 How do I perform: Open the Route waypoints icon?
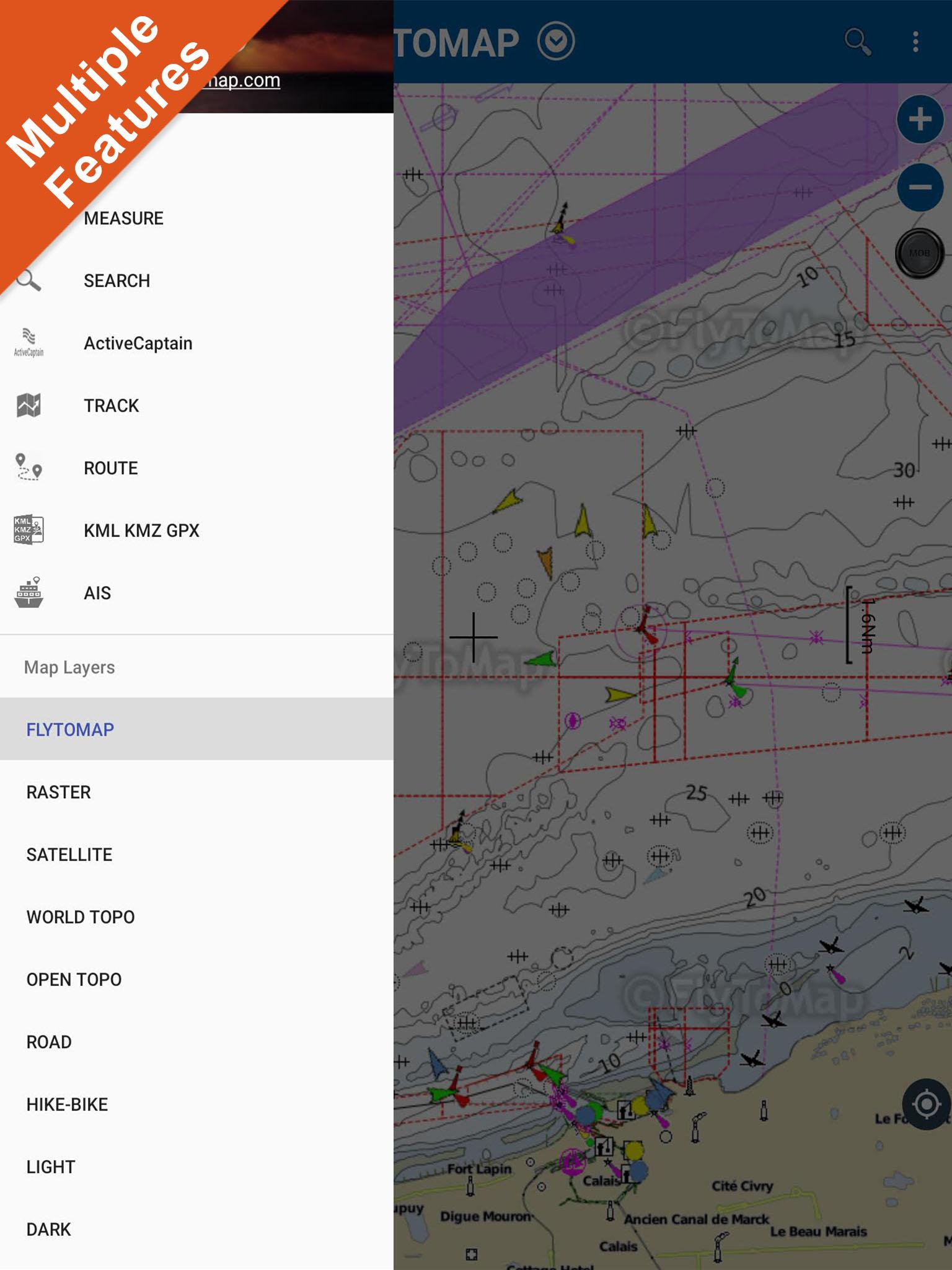tap(29, 468)
